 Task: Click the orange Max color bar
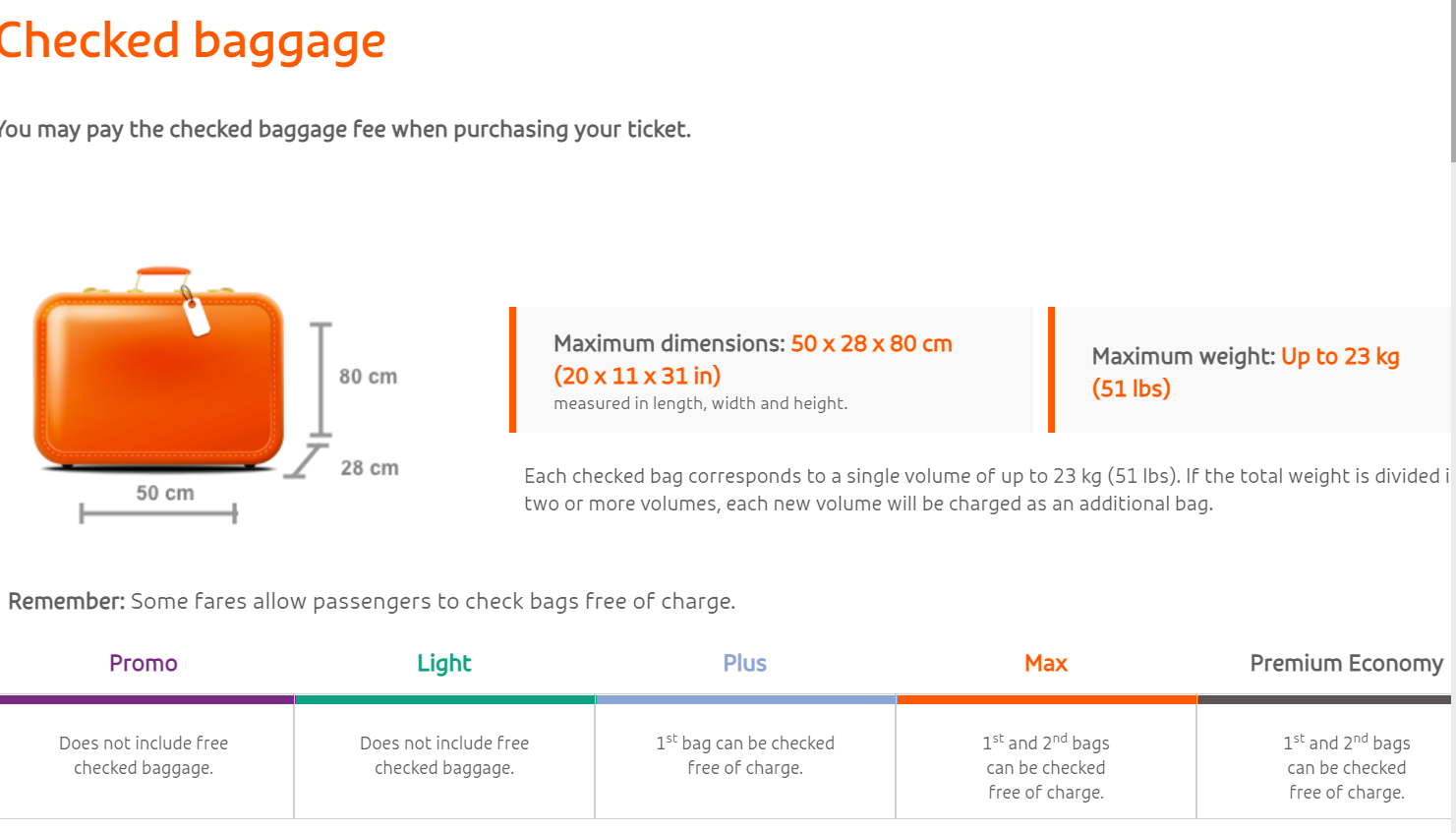[1046, 700]
